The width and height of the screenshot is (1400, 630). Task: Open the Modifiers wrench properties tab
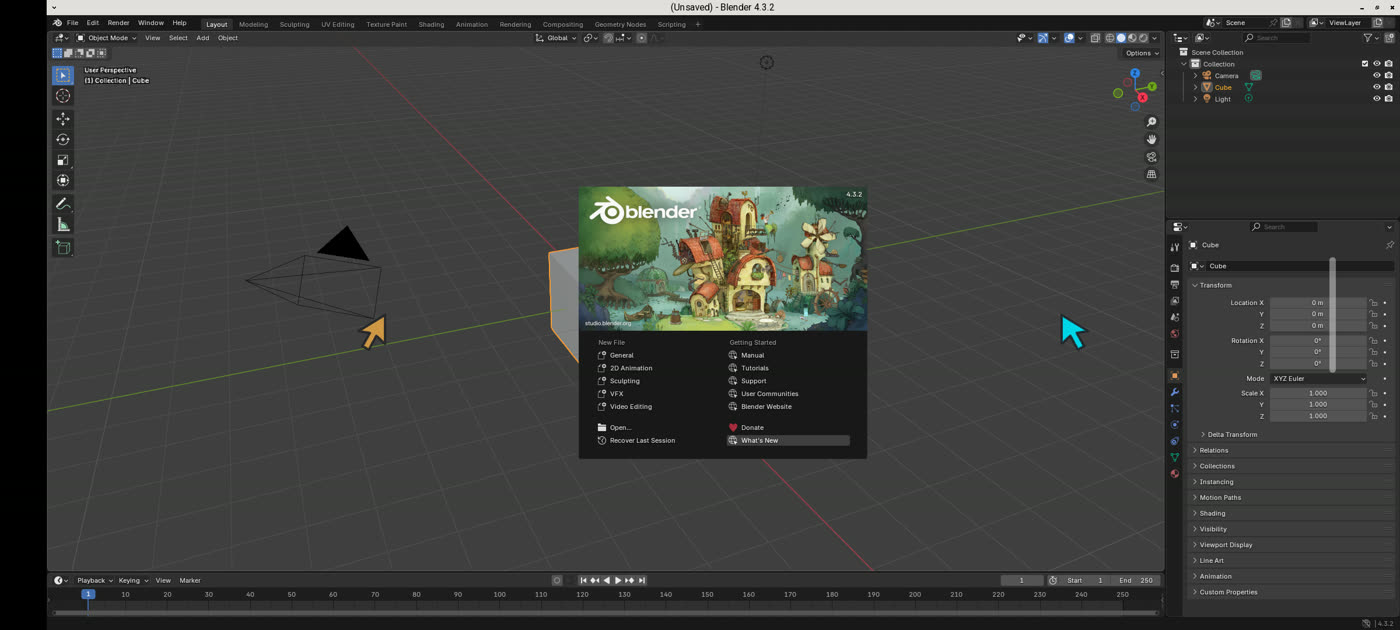pyautogui.click(x=1175, y=392)
